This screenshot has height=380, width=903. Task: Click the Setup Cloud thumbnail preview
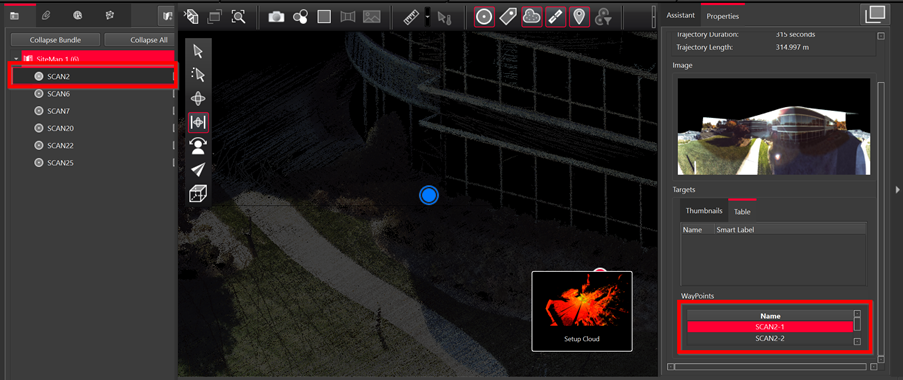582,311
